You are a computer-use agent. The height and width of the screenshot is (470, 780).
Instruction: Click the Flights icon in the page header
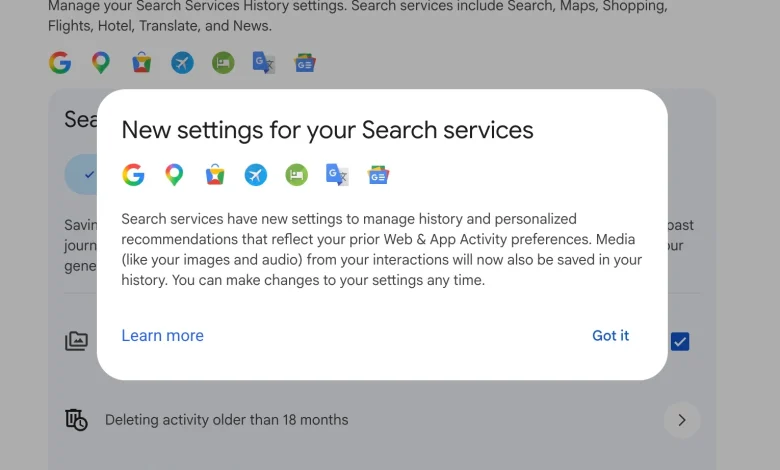pyautogui.click(x=183, y=63)
